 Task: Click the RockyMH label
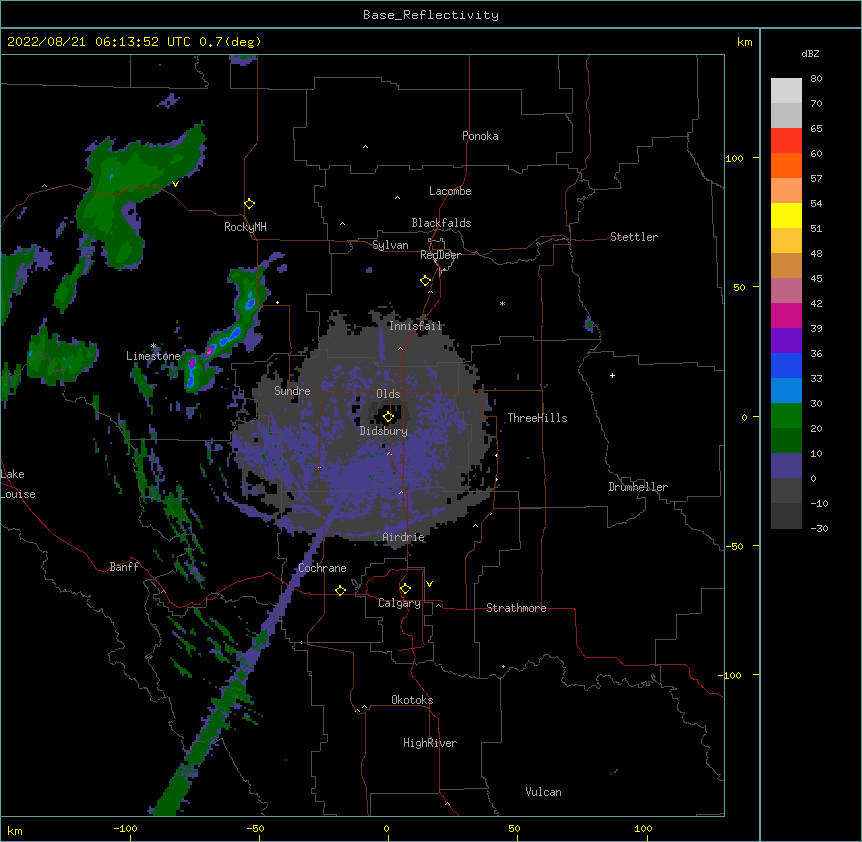click(x=245, y=227)
